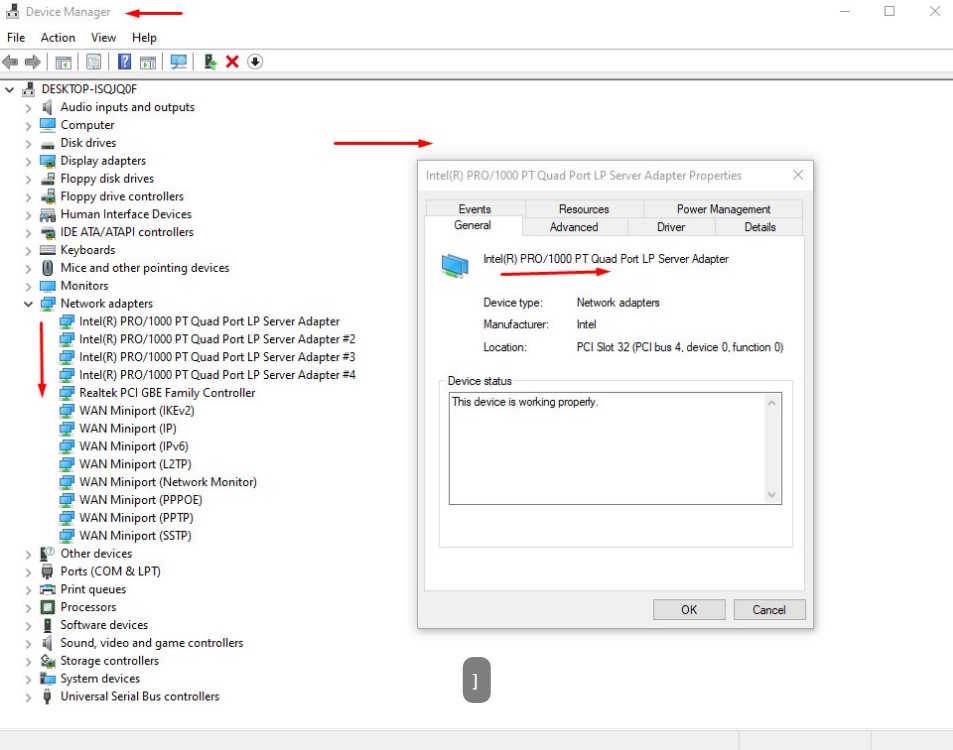Expand the System devices category
This screenshot has height=750, width=953.
pyautogui.click(x=28, y=679)
